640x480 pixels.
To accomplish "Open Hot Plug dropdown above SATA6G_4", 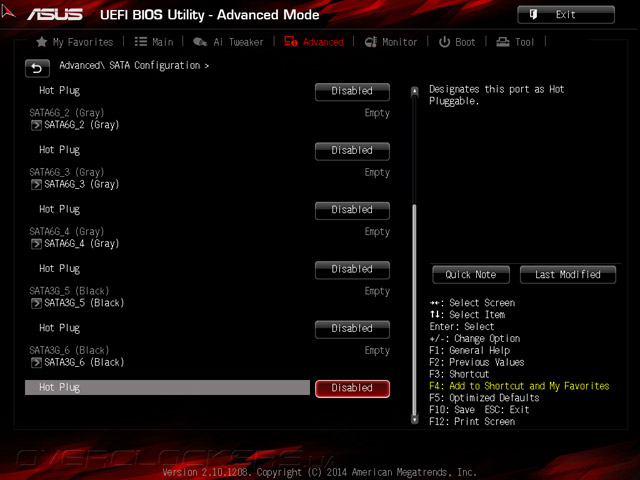I will [352, 210].
